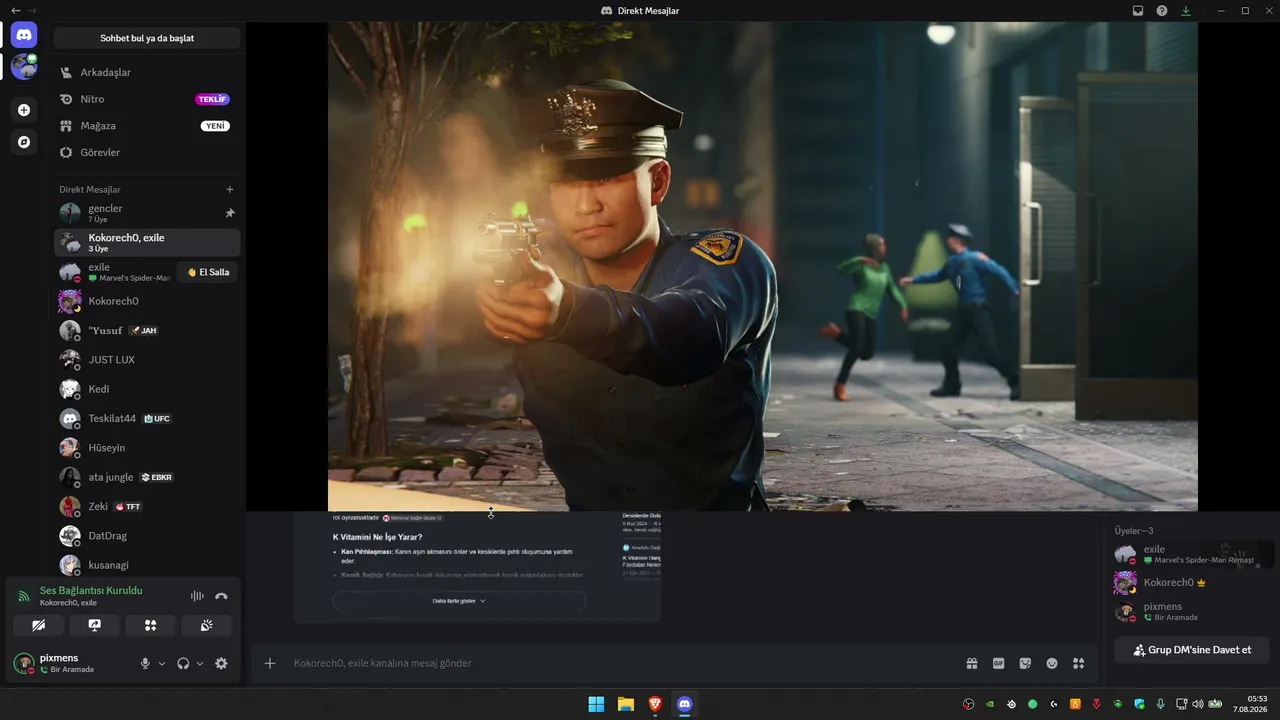Click the shared screen stream video
Screen dimensions: 1280x720
762,266
